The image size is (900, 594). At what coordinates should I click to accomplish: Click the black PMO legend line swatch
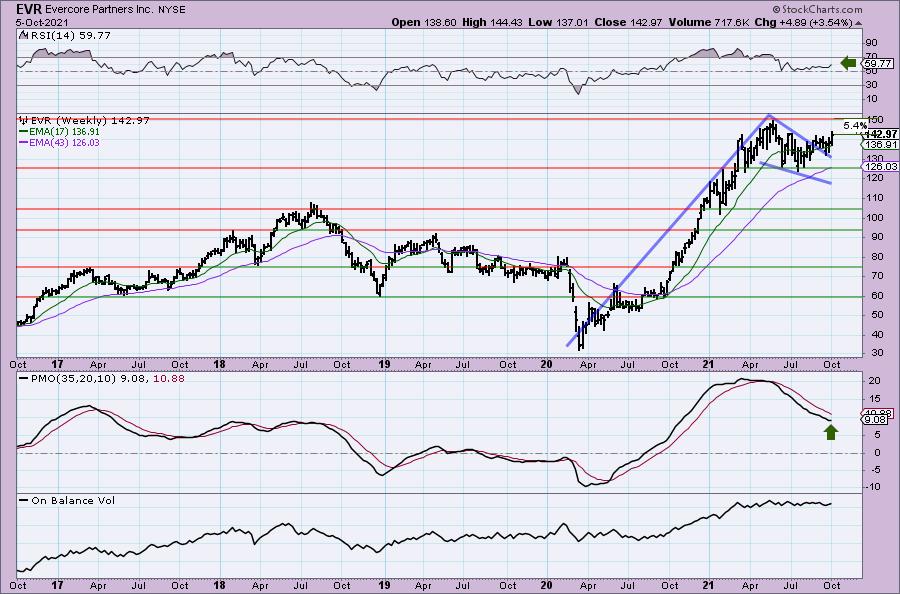(24, 379)
